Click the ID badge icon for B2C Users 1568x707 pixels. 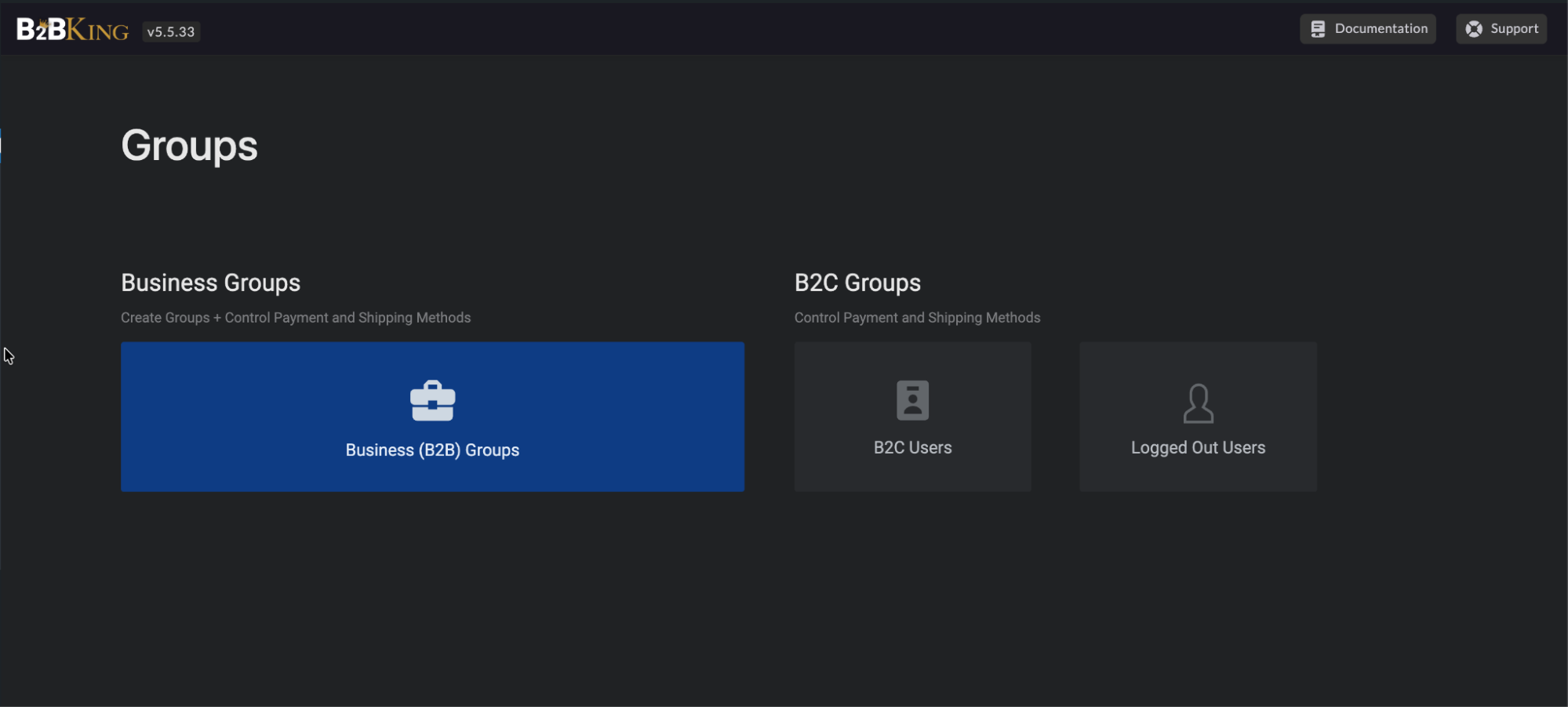912,400
